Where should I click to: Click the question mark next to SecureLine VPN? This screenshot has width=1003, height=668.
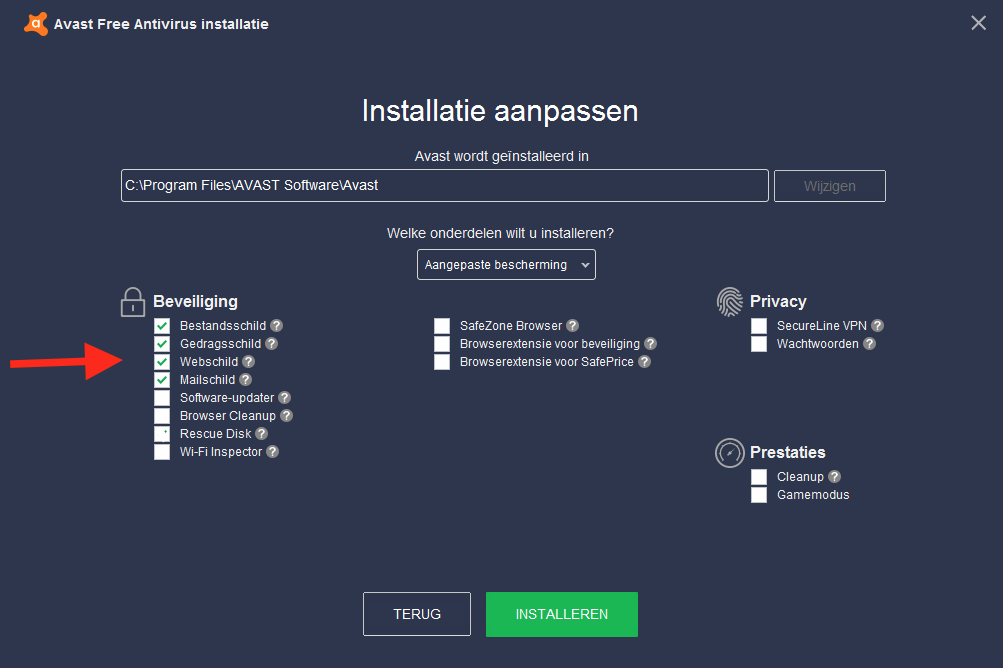(877, 326)
